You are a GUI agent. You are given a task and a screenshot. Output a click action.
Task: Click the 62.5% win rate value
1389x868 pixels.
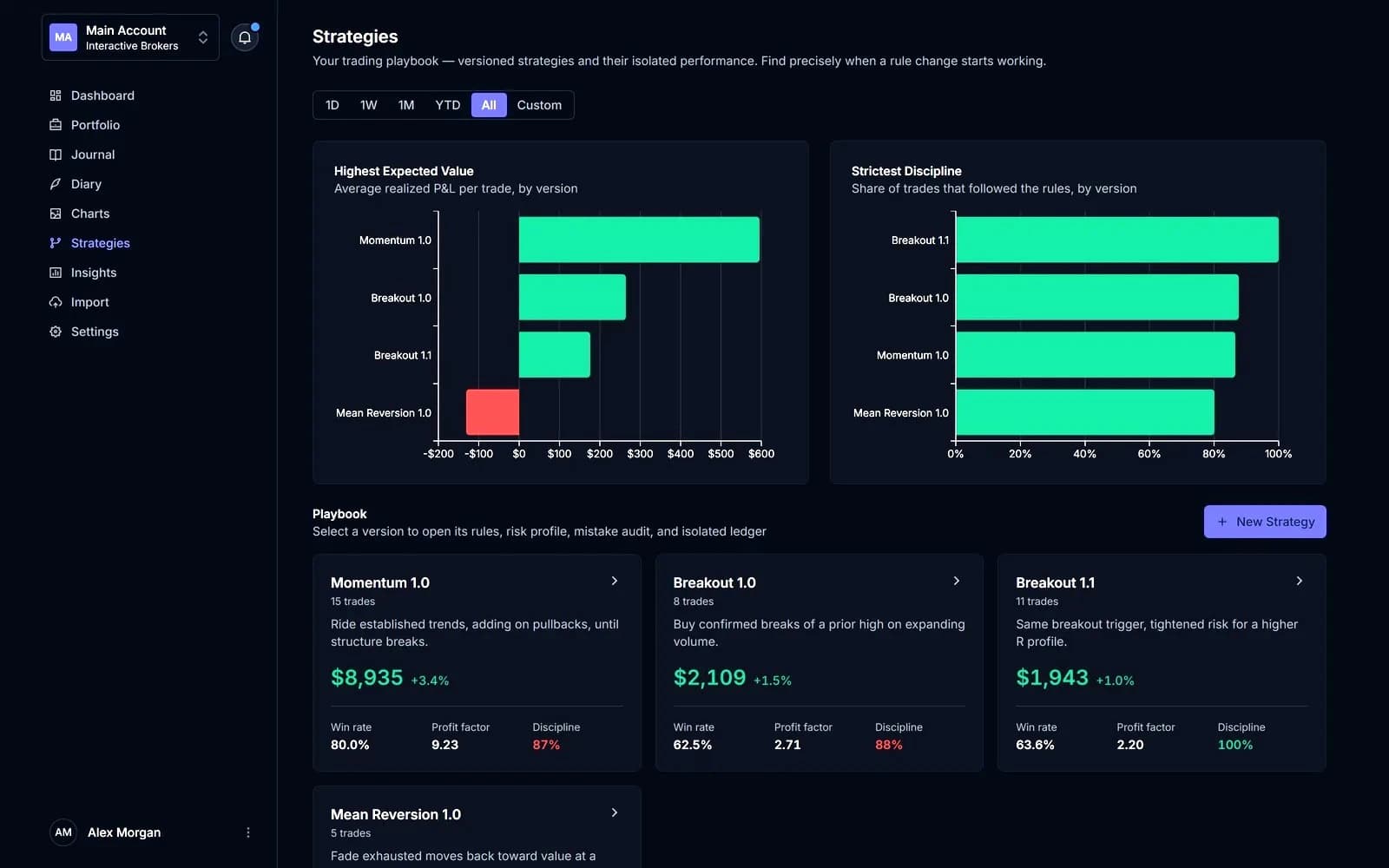(693, 745)
